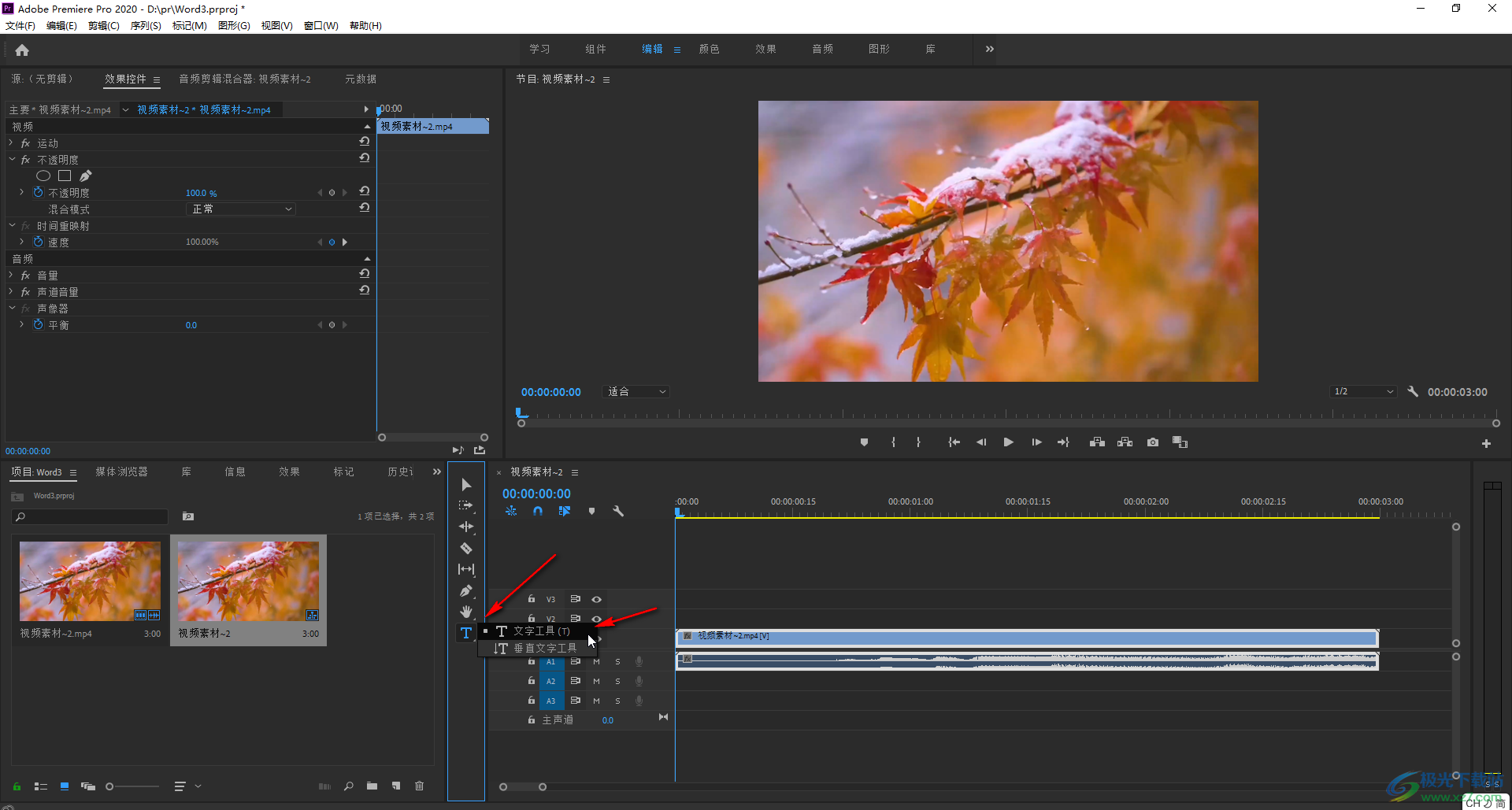Viewport: 1512px width, 810px height.
Task: Click timeline timecode 00:00:00:00
Action: point(536,494)
